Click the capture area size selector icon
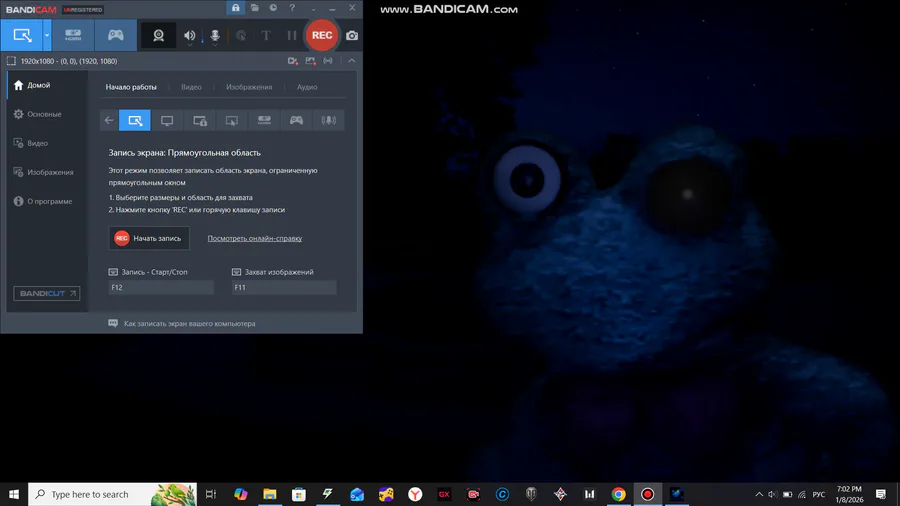 tap(11, 61)
